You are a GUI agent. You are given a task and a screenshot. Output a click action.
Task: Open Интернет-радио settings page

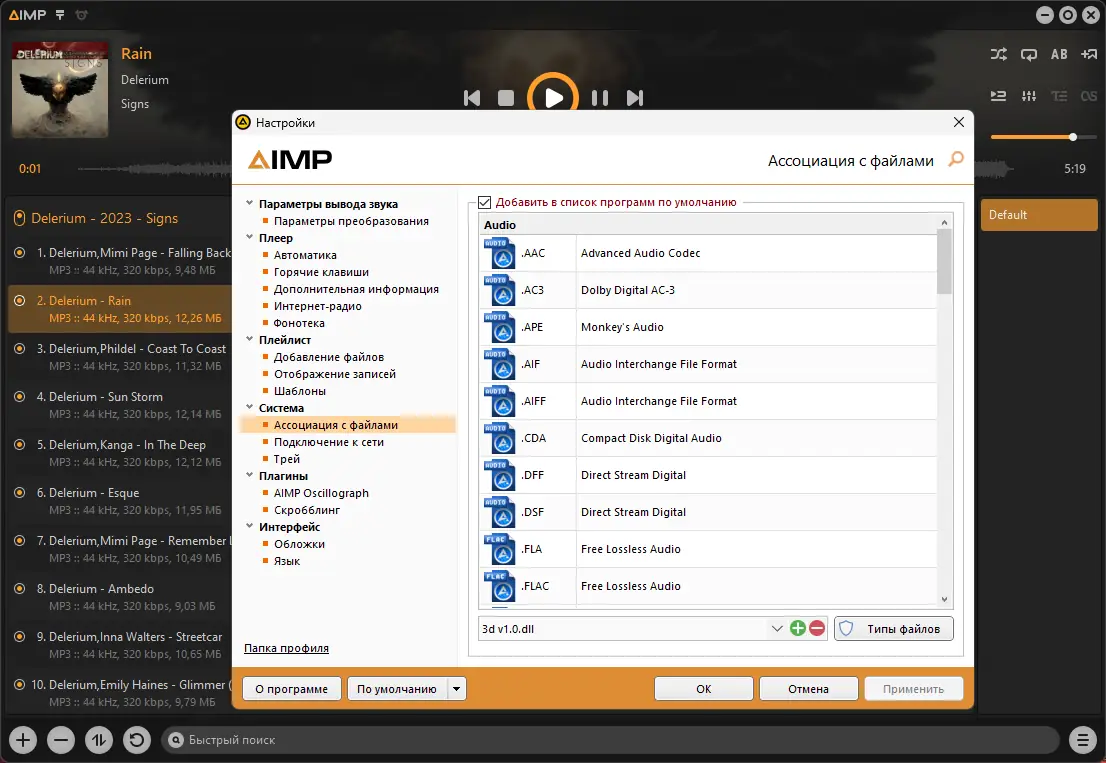(x=317, y=306)
